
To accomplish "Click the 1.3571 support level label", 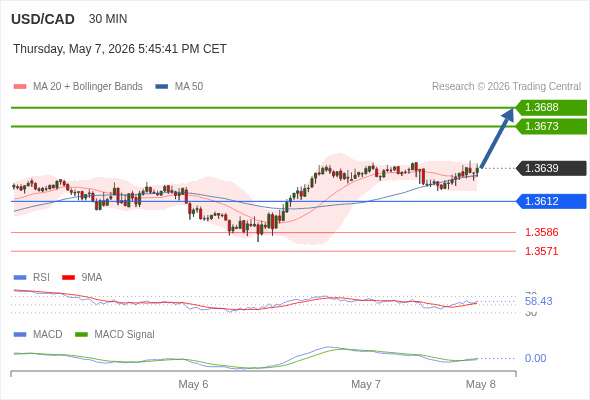I will point(541,251).
